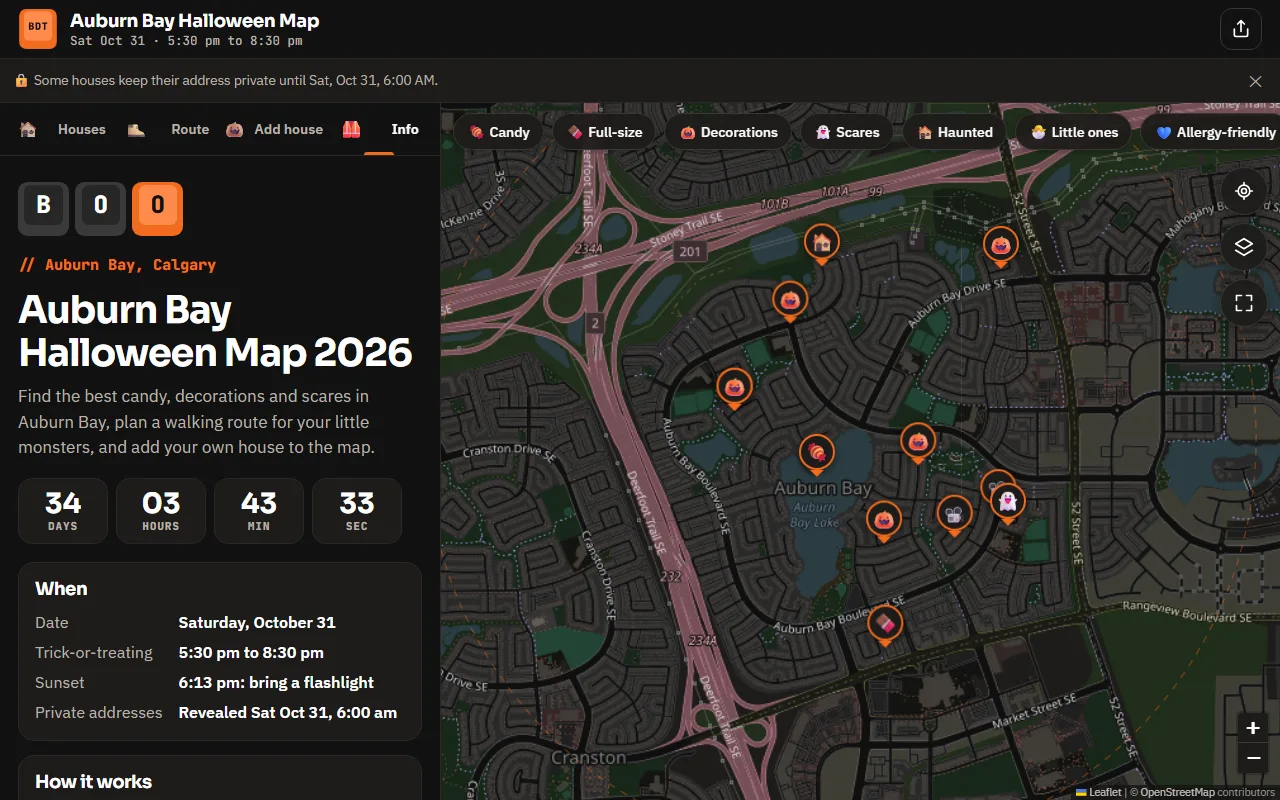Select the haunted house map marker
The height and width of the screenshot is (800, 1280).
(822, 243)
